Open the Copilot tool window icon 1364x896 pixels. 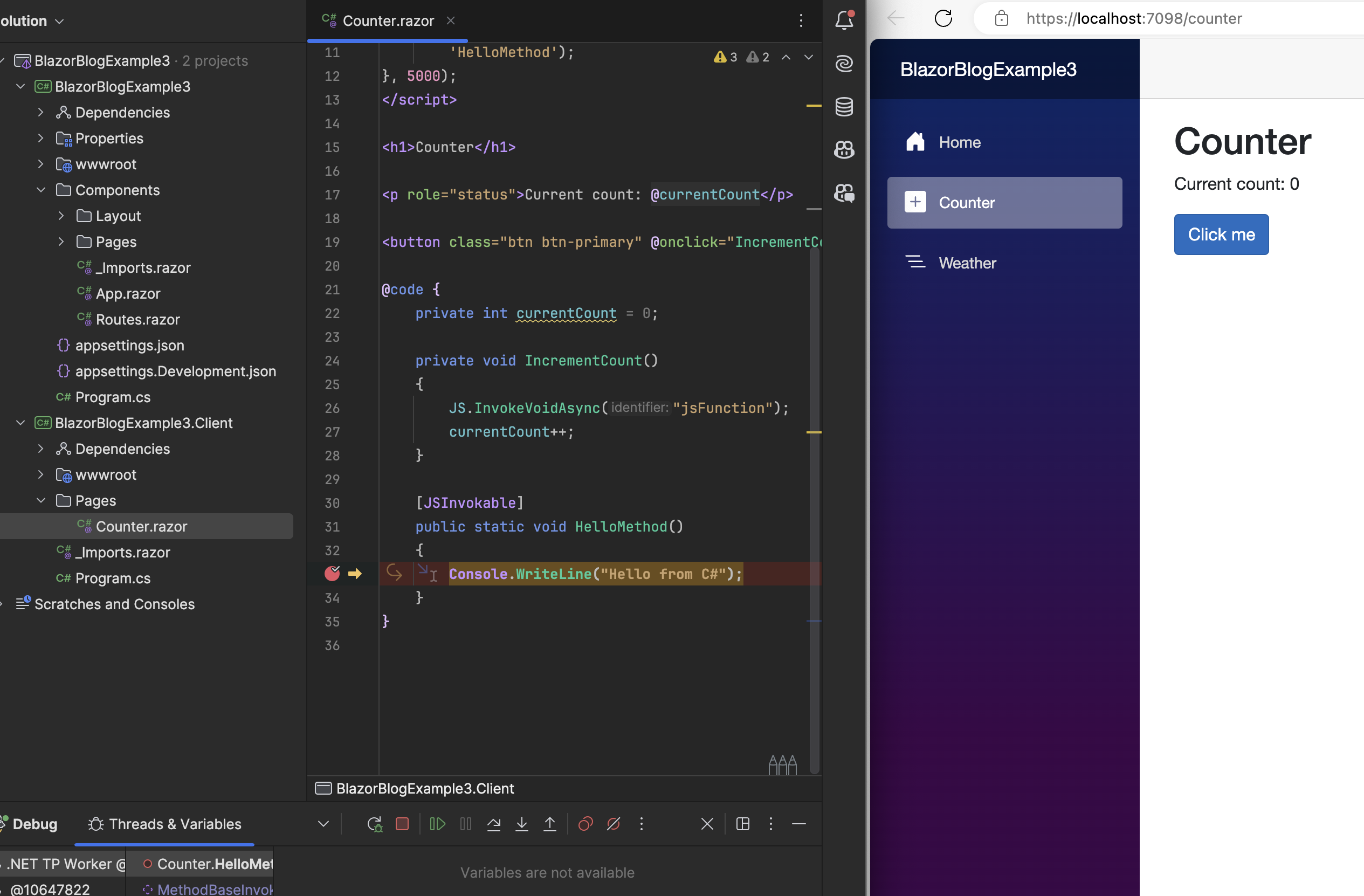(x=844, y=150)
